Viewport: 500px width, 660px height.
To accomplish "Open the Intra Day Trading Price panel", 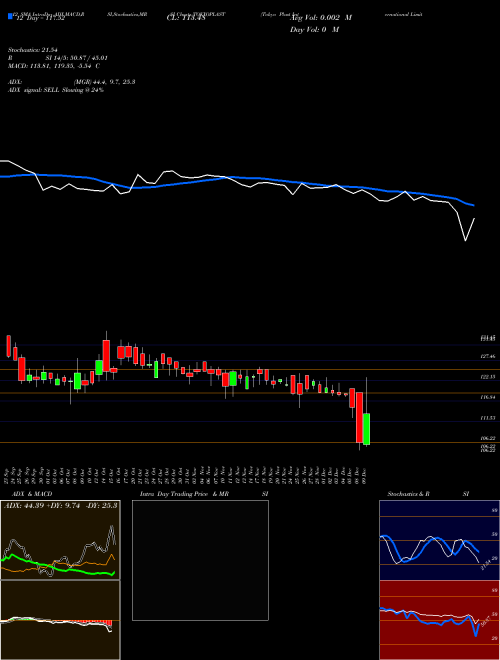I will point(200,560).
